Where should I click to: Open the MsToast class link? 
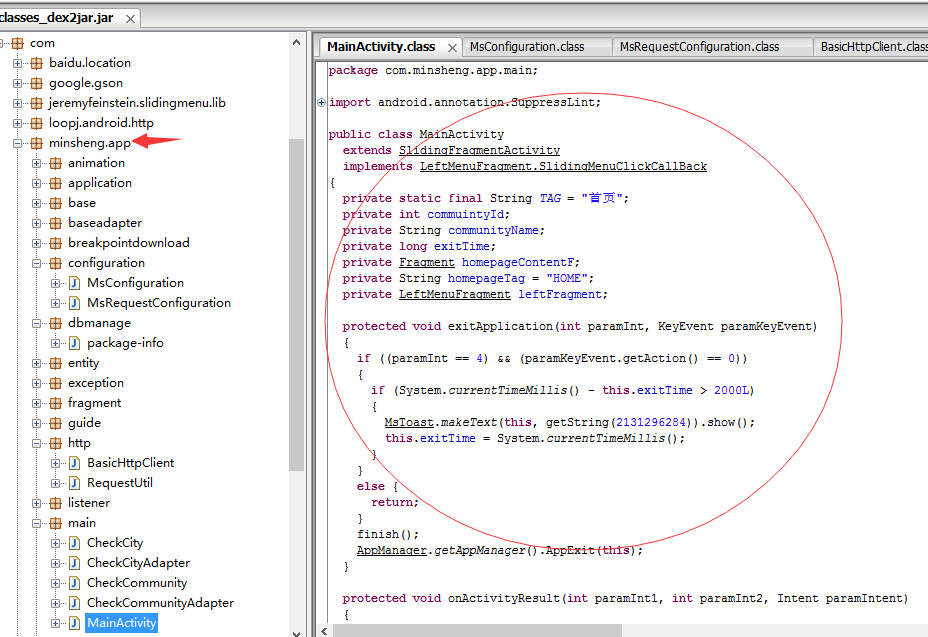[409, 422]
